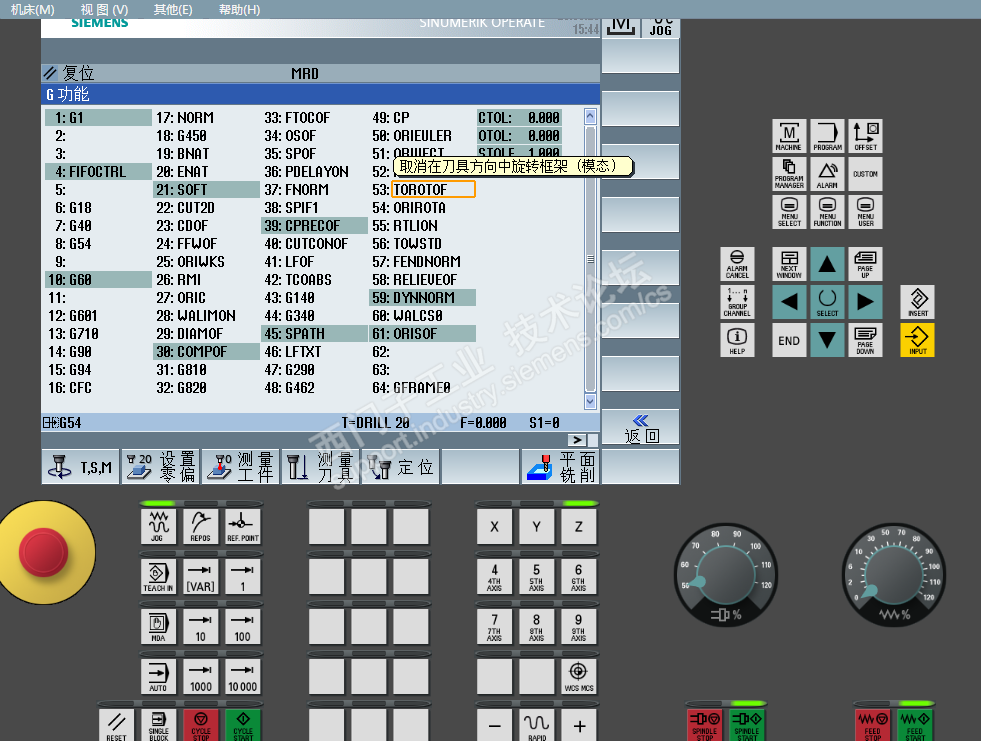Open the PROGRAM MANAGER key
981x741 pixels.
[x=789, y=174]
